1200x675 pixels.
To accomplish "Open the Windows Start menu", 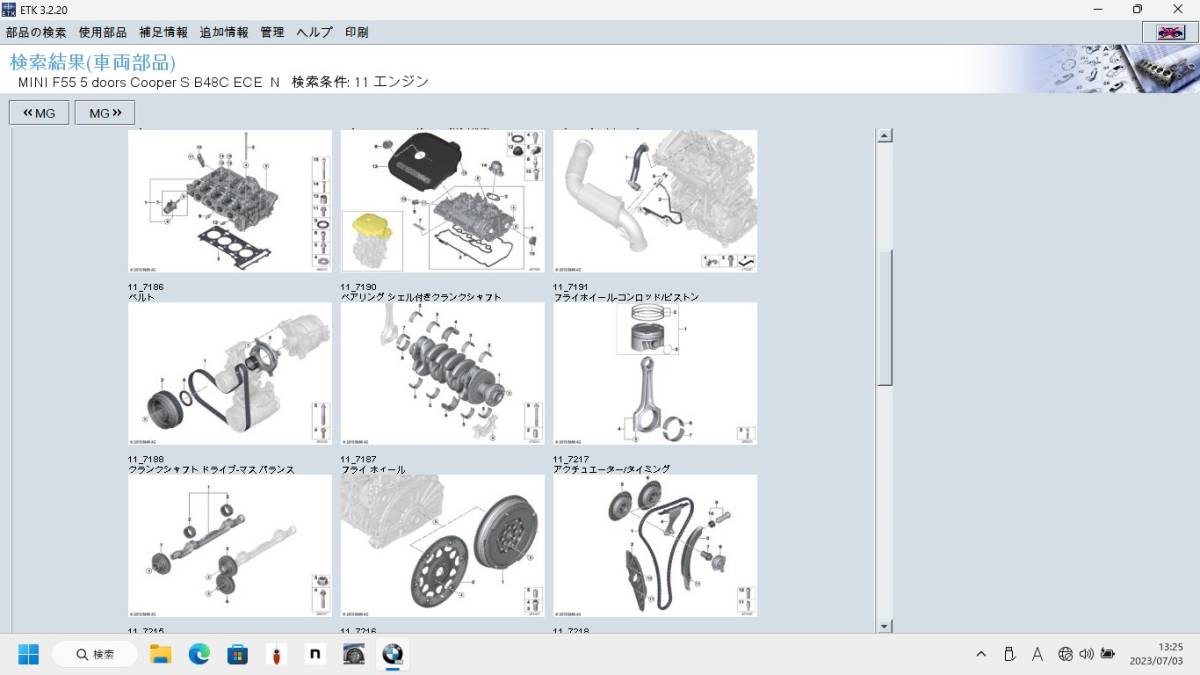I will 28,654.
